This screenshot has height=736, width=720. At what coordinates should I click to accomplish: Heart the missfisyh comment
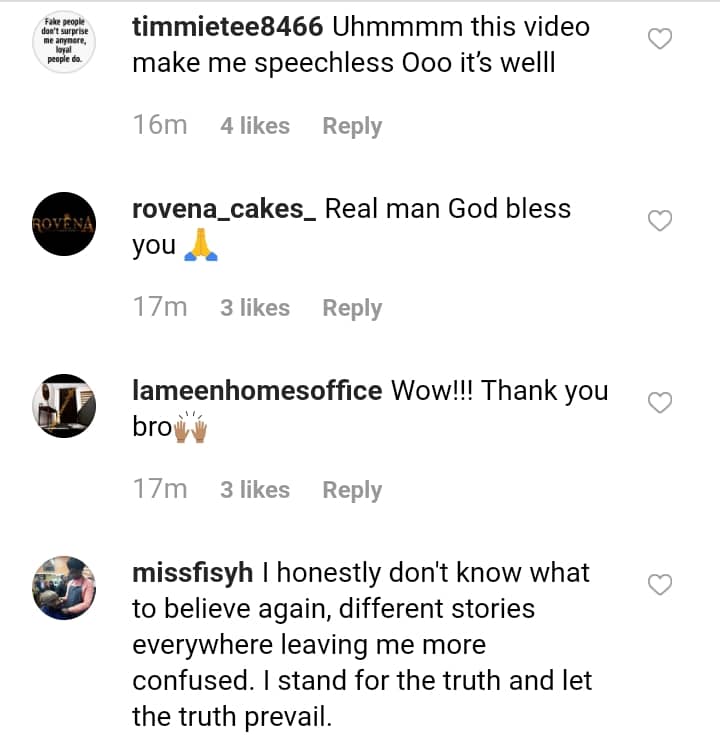pos(660,584)
